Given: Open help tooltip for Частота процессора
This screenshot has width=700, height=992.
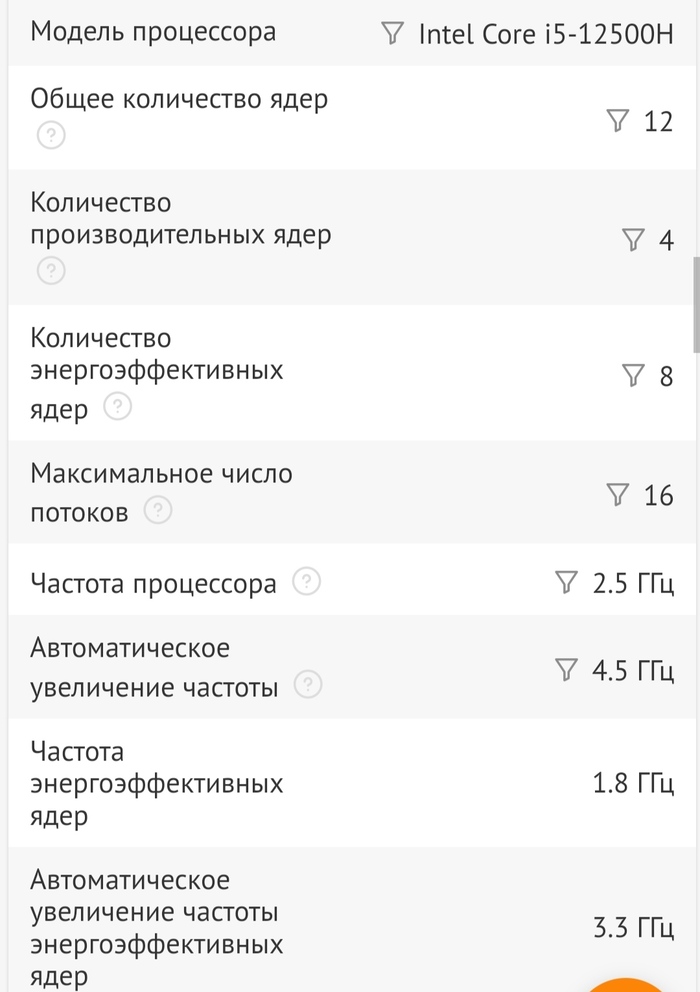Looking at the screenshot, I should (x=307, y=581).
